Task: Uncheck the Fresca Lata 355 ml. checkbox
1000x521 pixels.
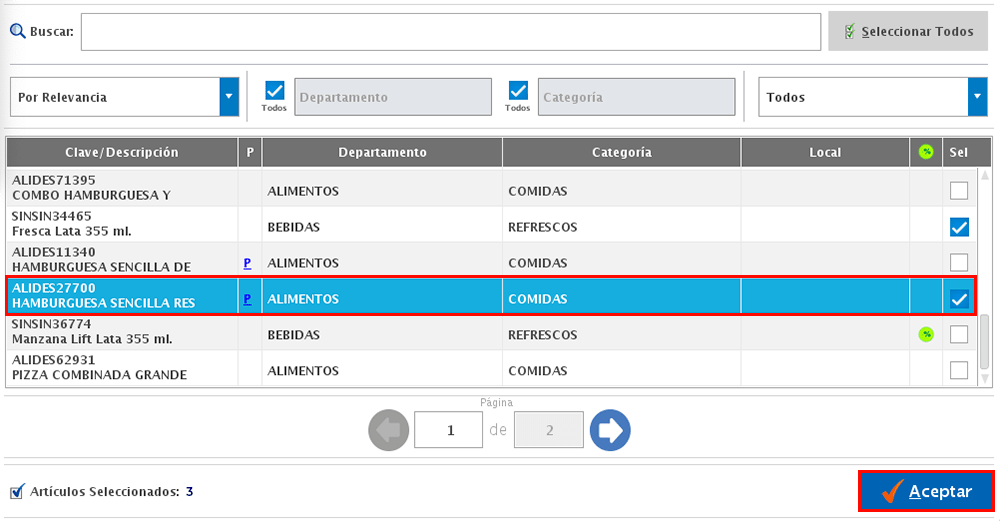Action: [x=959, y=227]
